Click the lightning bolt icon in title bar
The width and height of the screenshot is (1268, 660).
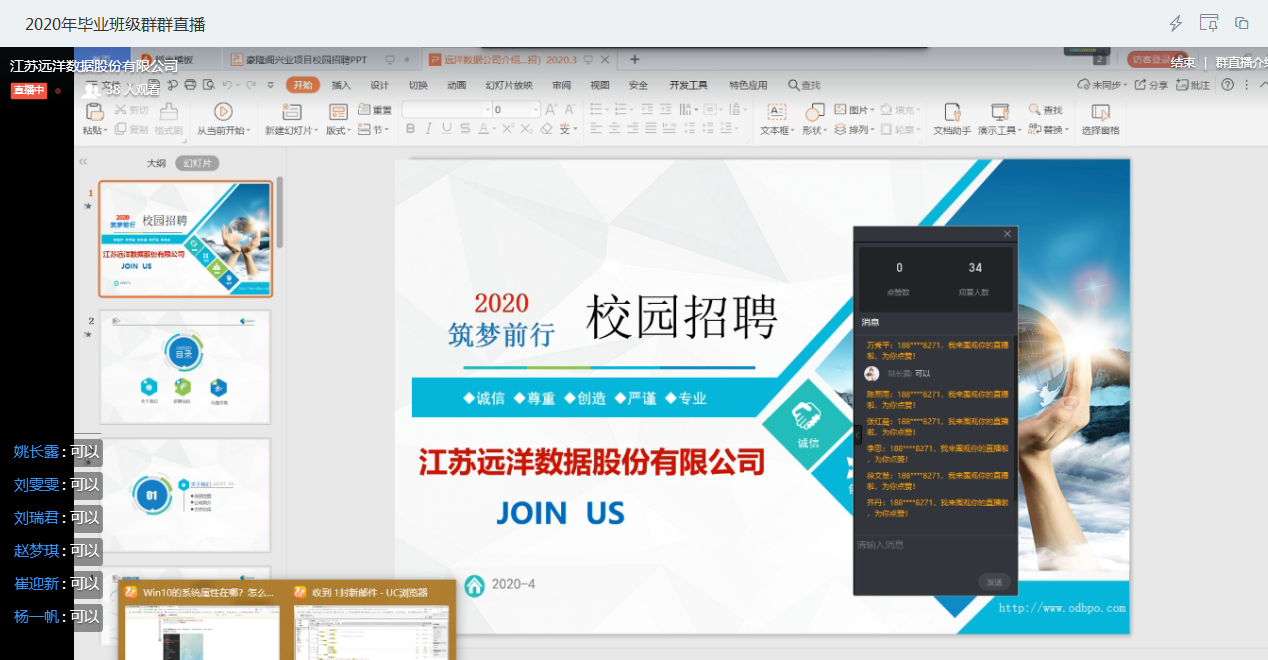[1176, 23]
